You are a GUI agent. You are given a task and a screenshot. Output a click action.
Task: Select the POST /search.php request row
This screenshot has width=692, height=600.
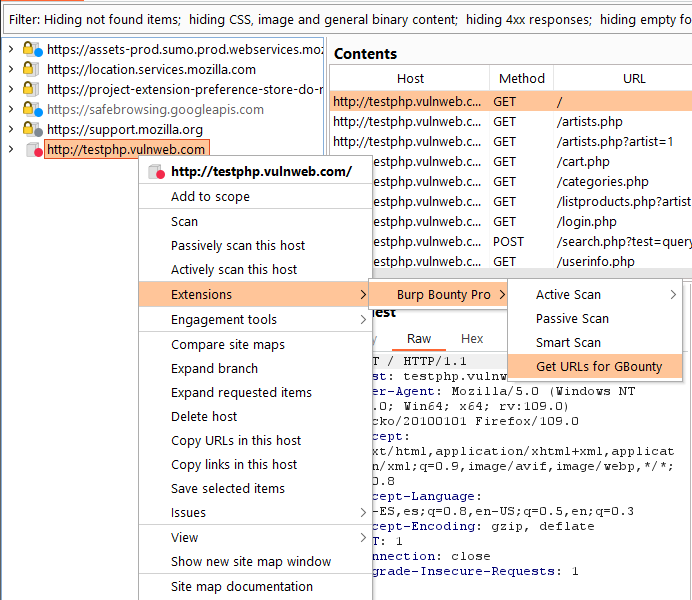pos(532,241)
